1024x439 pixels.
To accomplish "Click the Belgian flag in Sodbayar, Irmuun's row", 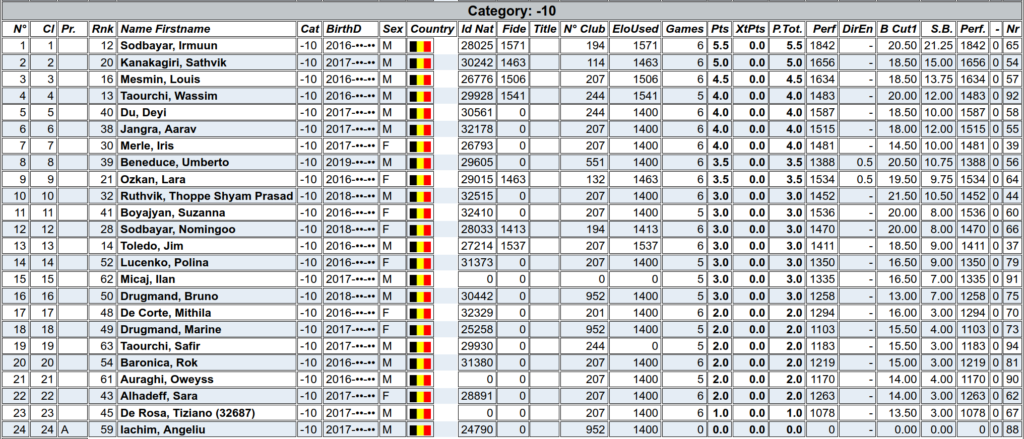I will (x=422, y=46).
